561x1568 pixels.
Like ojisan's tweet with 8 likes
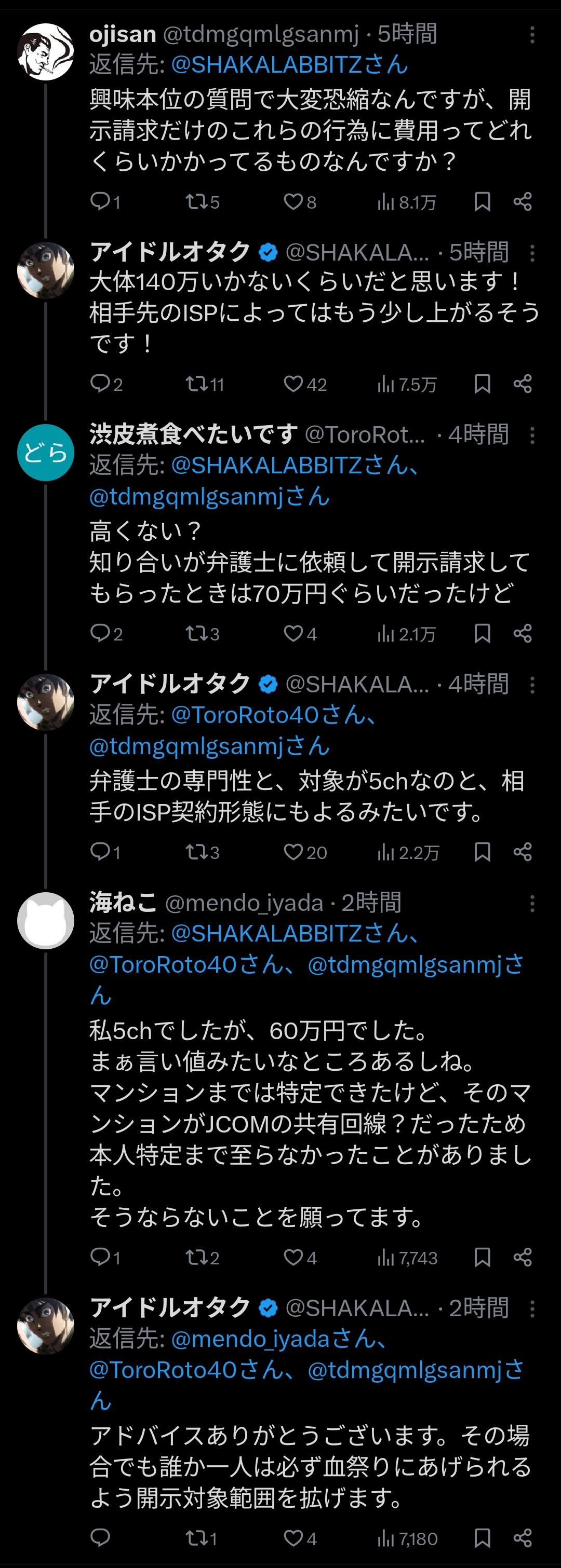click(x=293, y=201)
